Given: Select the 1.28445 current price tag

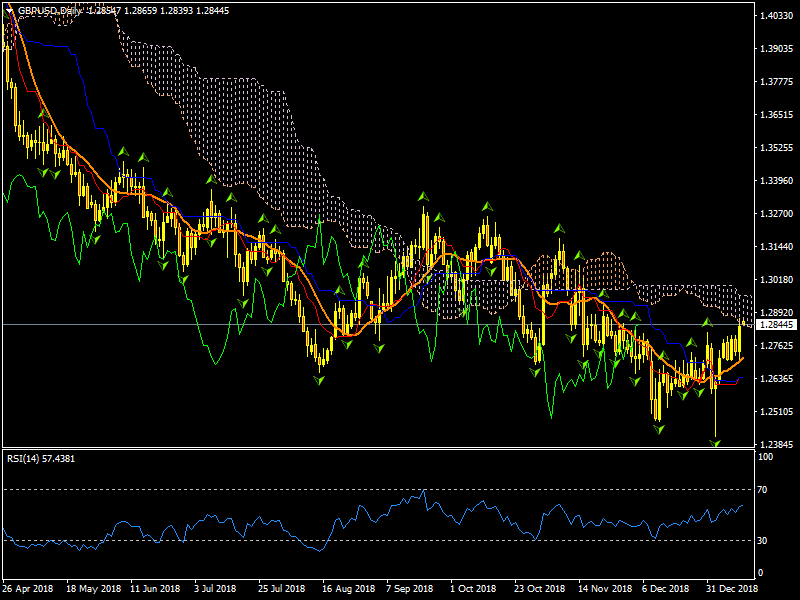Looking at the screenshot, I should pos(776,325).
